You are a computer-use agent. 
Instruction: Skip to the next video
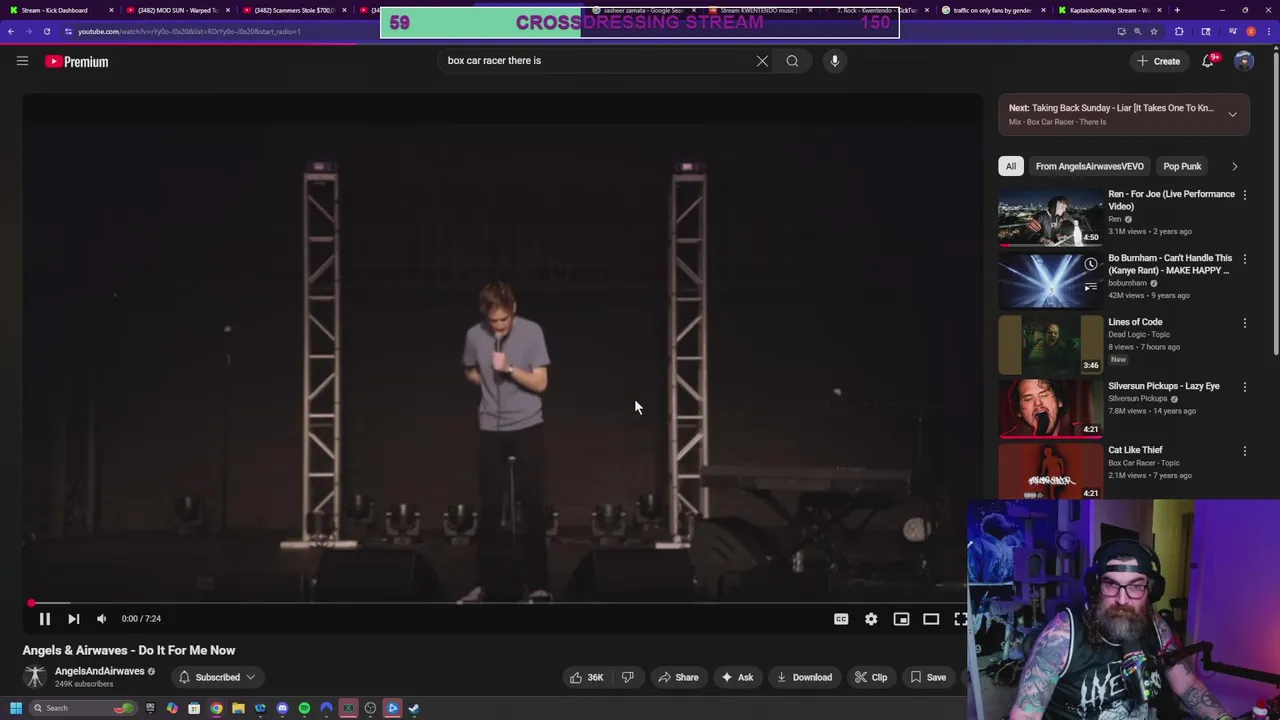click(x=73, y=619)
